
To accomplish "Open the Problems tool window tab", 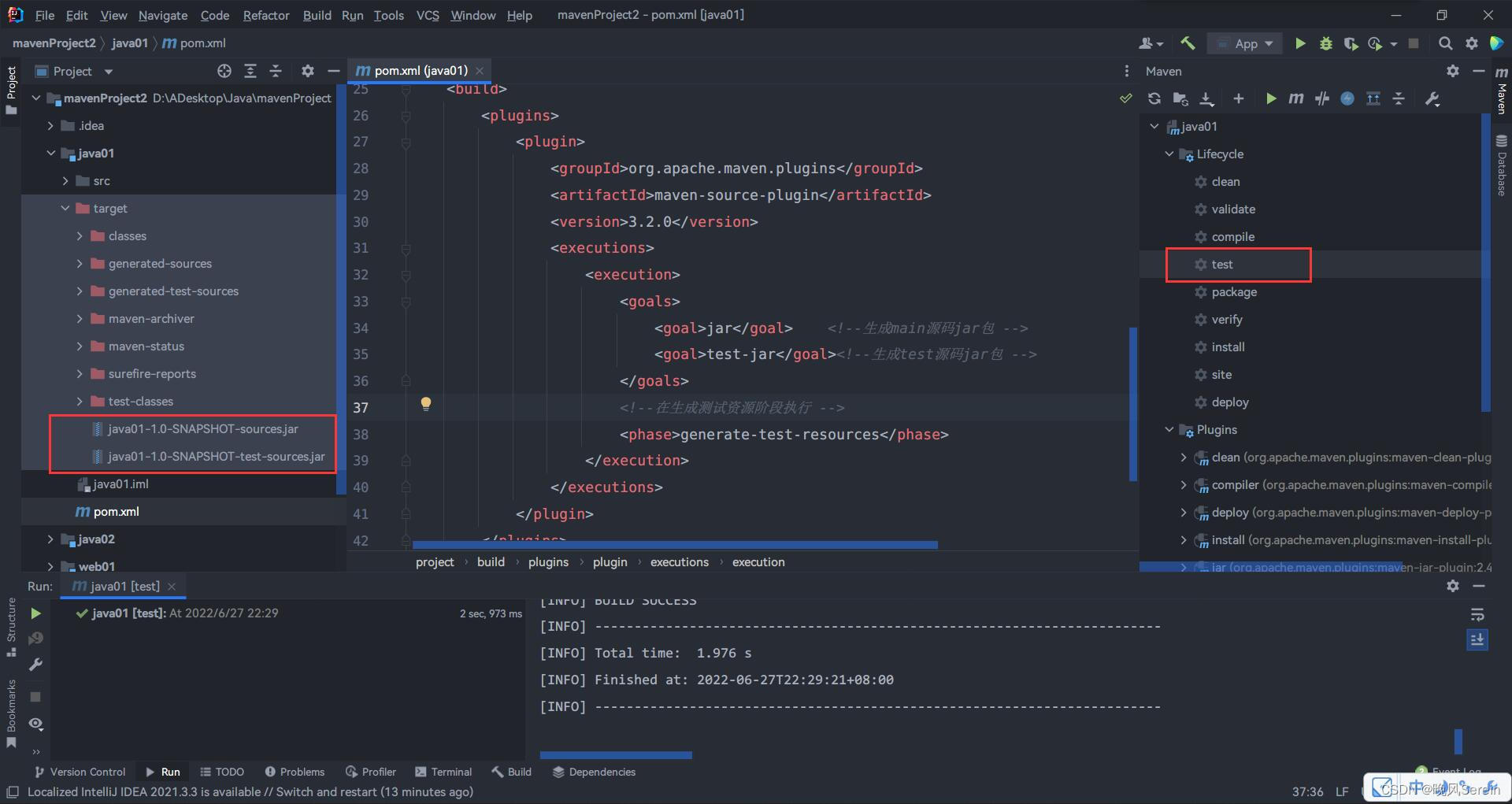I will [x=295, y=772].
